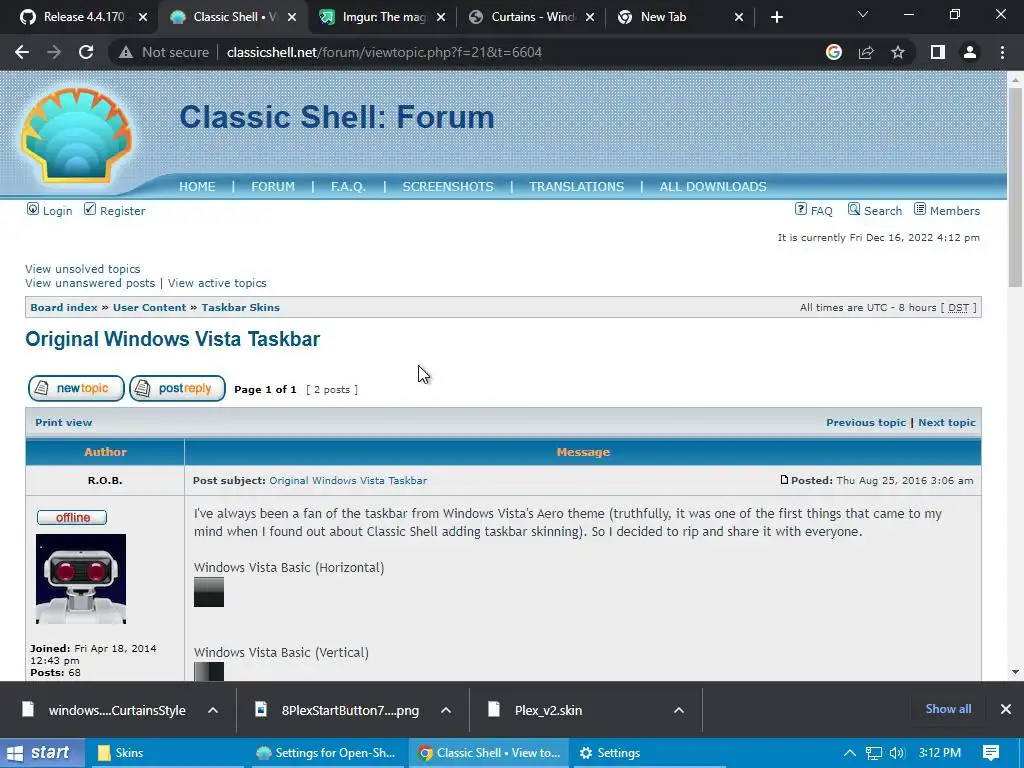The height and width of the screenshot is (768, 1024).
Task: Open the F.A.Q. menu item
Action: (x=348, y=187)
